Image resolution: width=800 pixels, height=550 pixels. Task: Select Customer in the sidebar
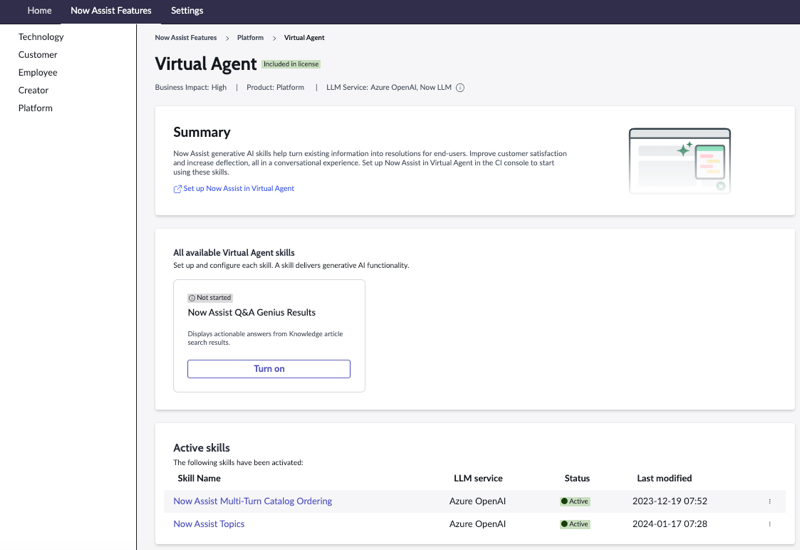[x=38, y=55]
